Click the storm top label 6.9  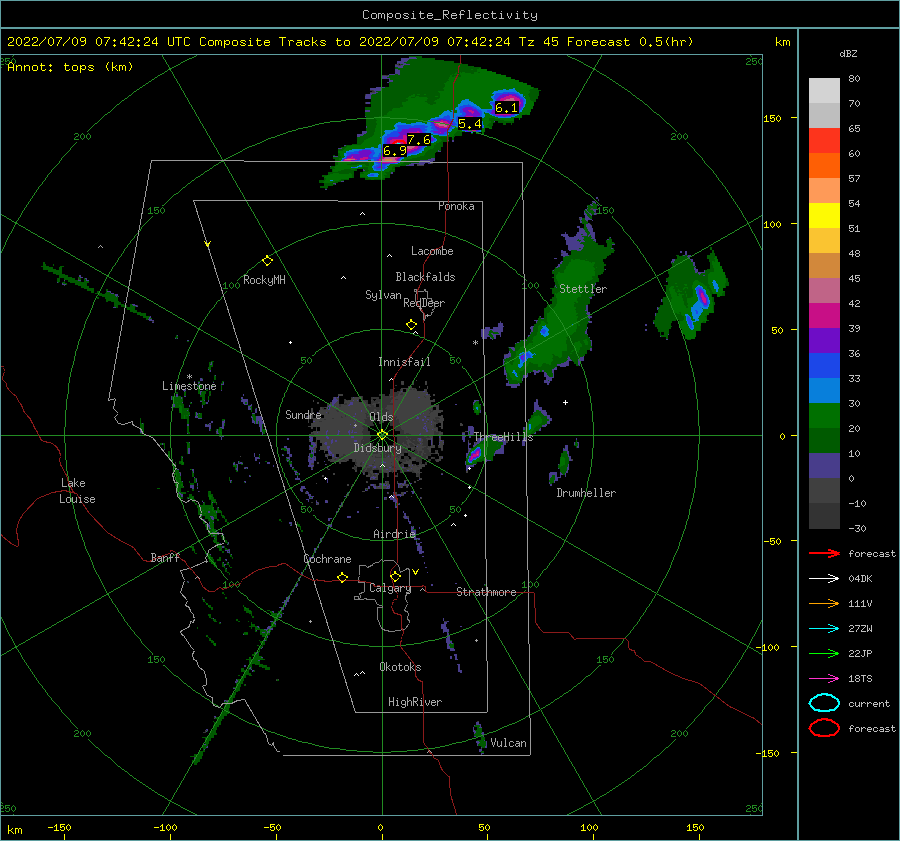pyautogui.click(x=394, y=150)
